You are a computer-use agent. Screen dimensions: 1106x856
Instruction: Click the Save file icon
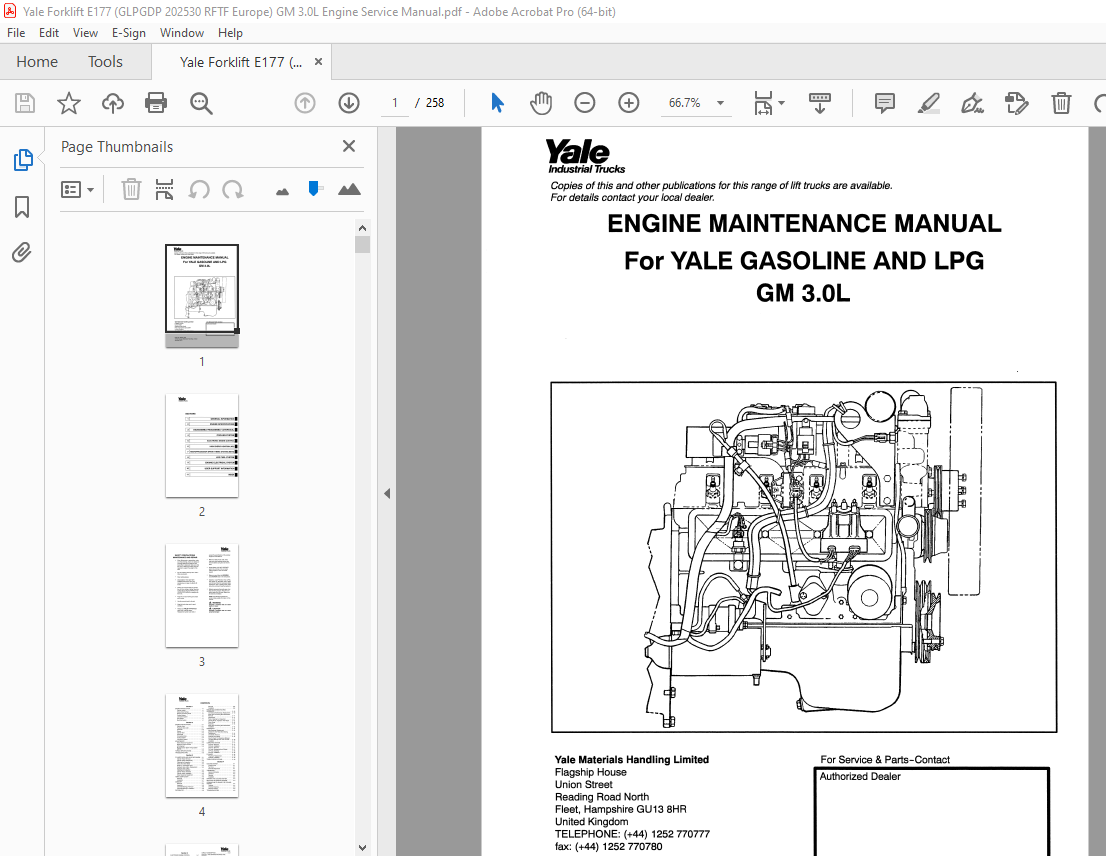coord(25,103)
